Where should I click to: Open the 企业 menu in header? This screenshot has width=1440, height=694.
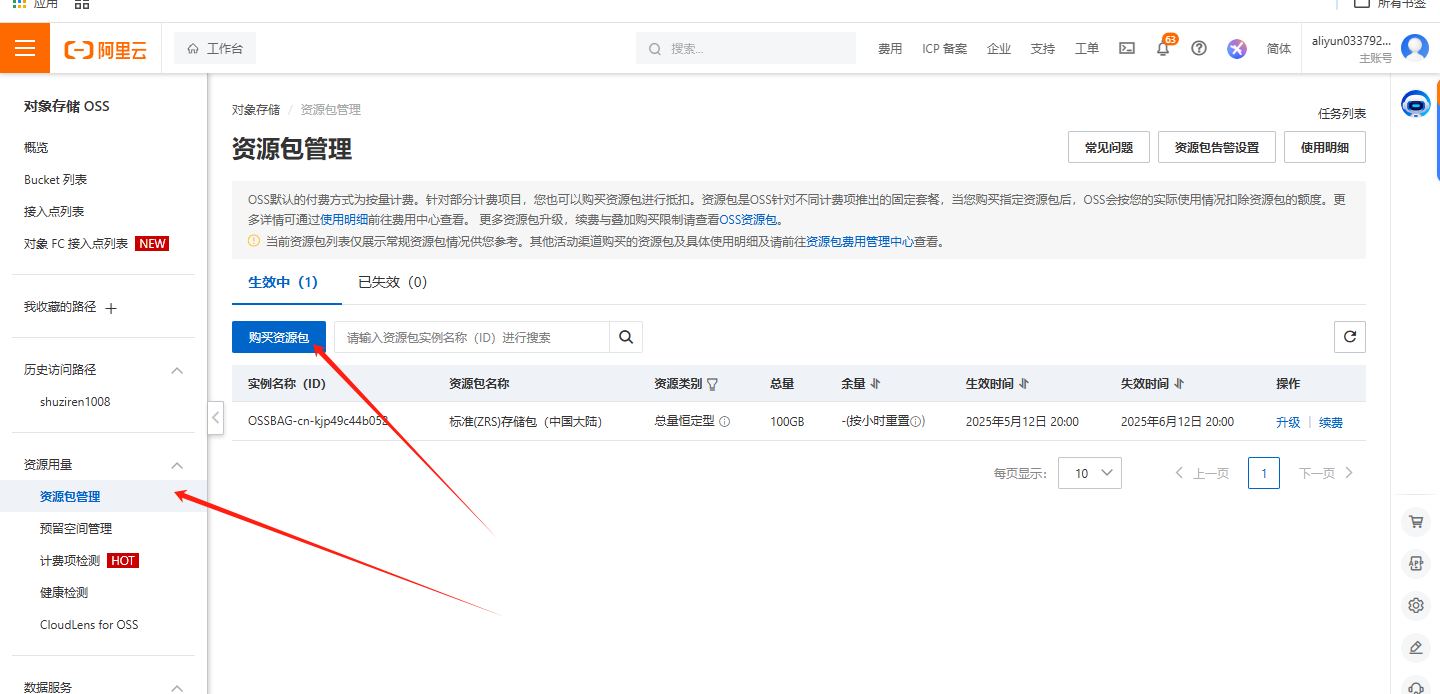[x=999, y=48]
